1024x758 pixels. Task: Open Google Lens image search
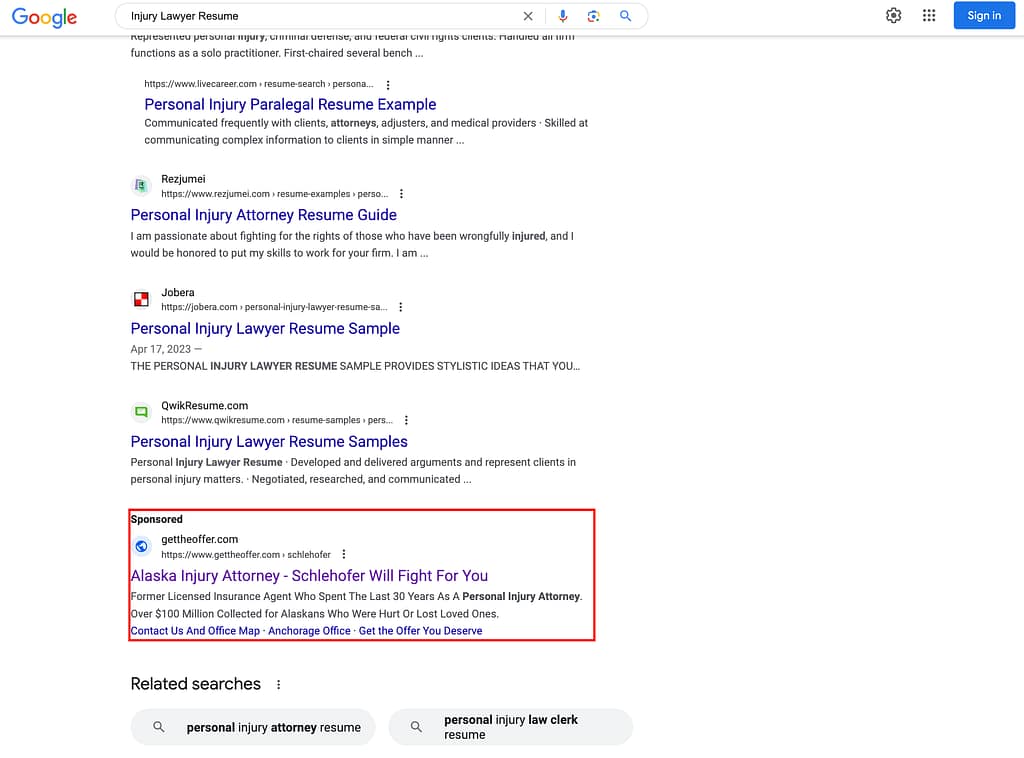[x=593, y=16]
